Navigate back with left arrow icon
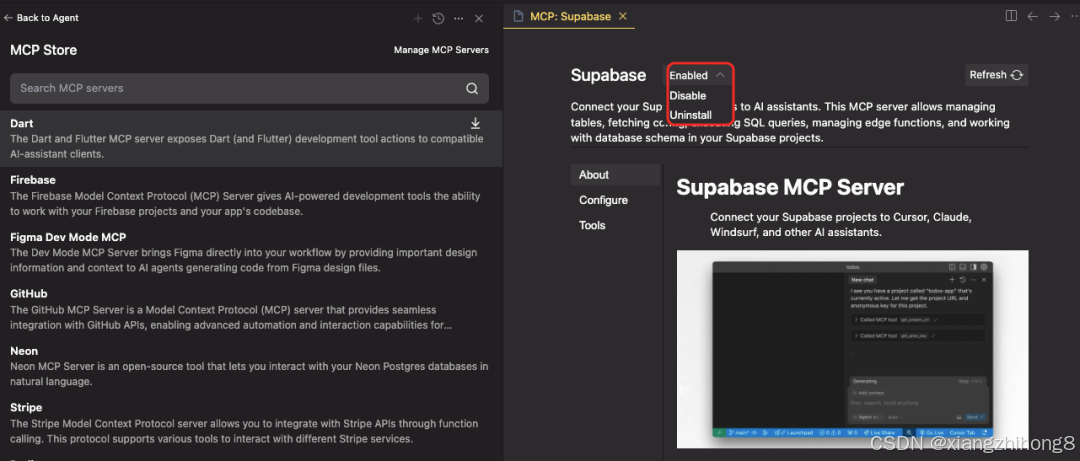 click(1032, 16)
